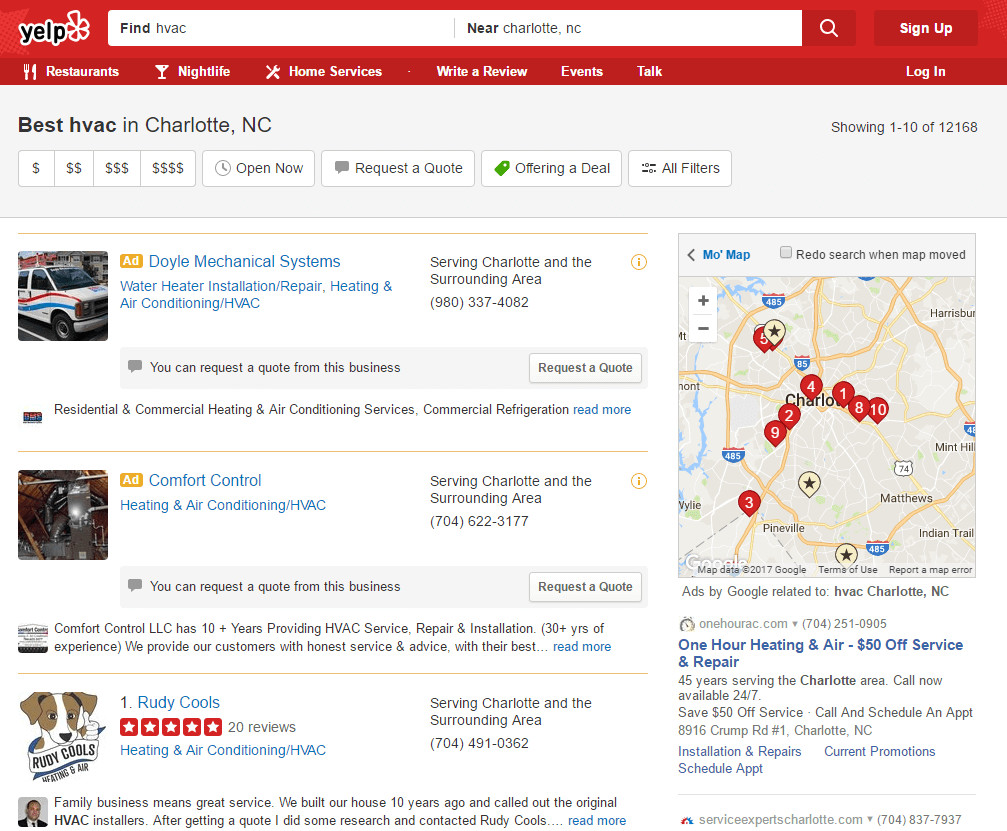This screenshot has width=1007, height=831.
Task: Toggle the Open Now filter
Action: pyautogui.click(x=258, y=168)
